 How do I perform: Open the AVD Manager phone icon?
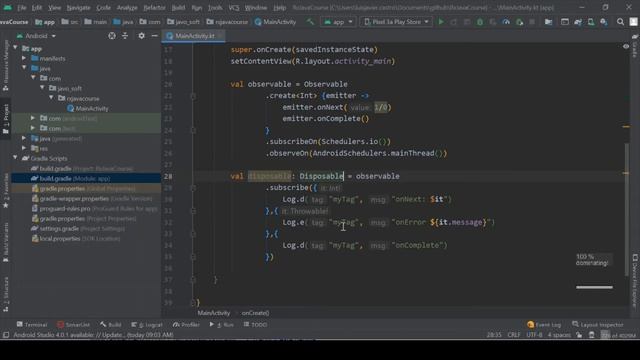591,22
